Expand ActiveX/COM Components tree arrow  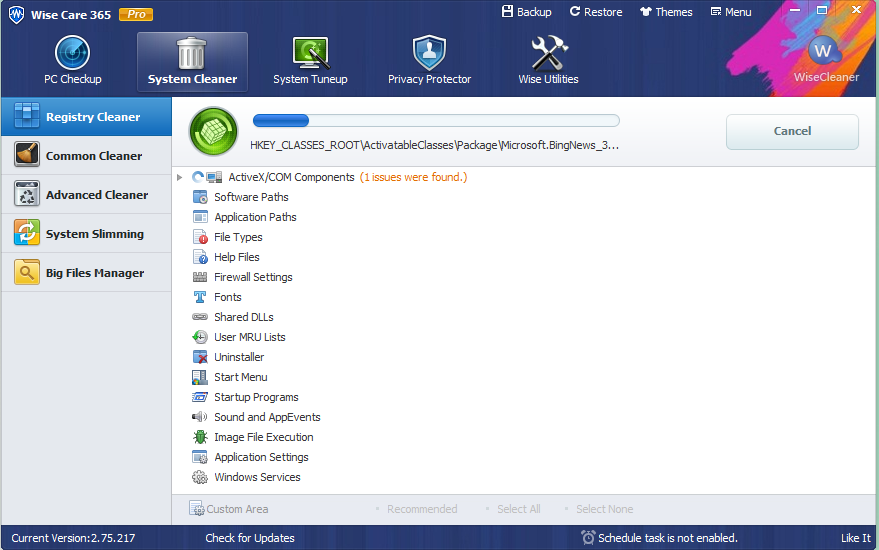[179, 177]
